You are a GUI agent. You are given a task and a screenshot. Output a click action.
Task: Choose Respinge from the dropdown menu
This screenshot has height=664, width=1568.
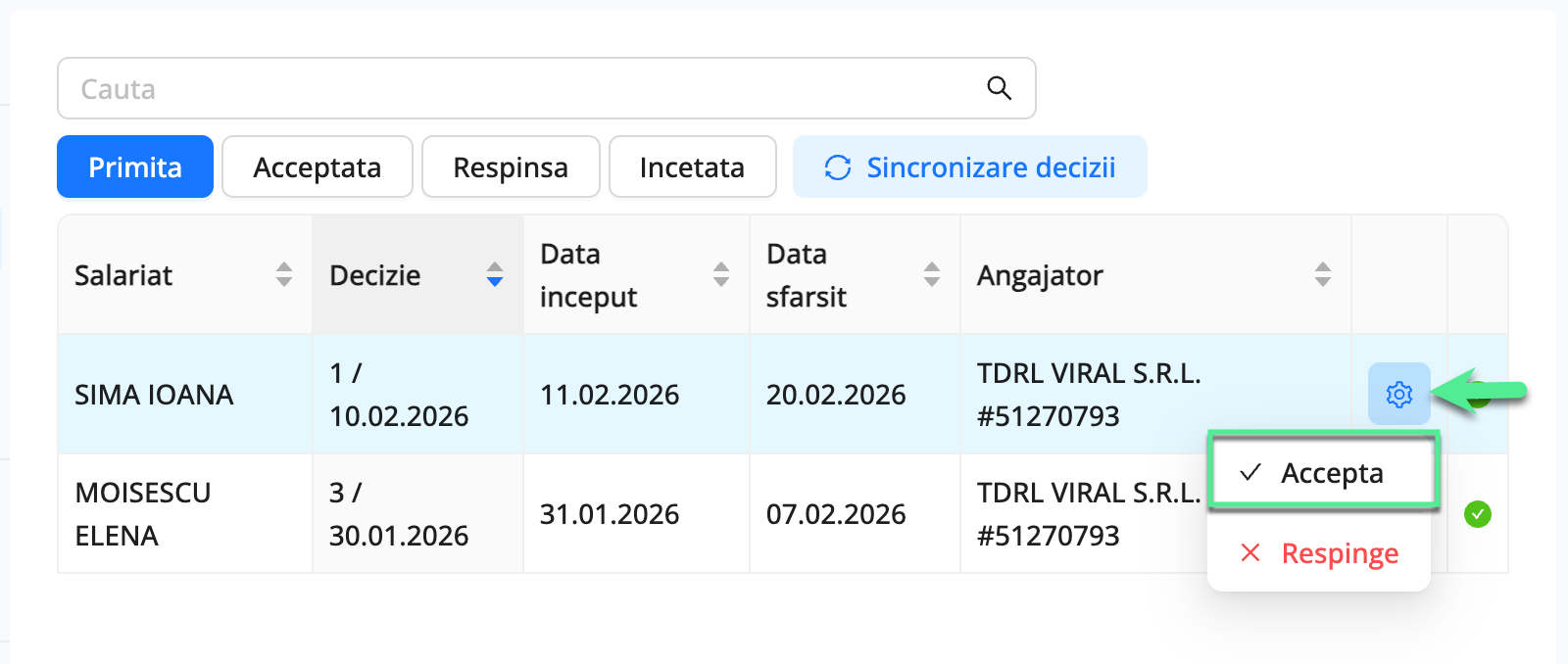click(x=1339, y=553)
